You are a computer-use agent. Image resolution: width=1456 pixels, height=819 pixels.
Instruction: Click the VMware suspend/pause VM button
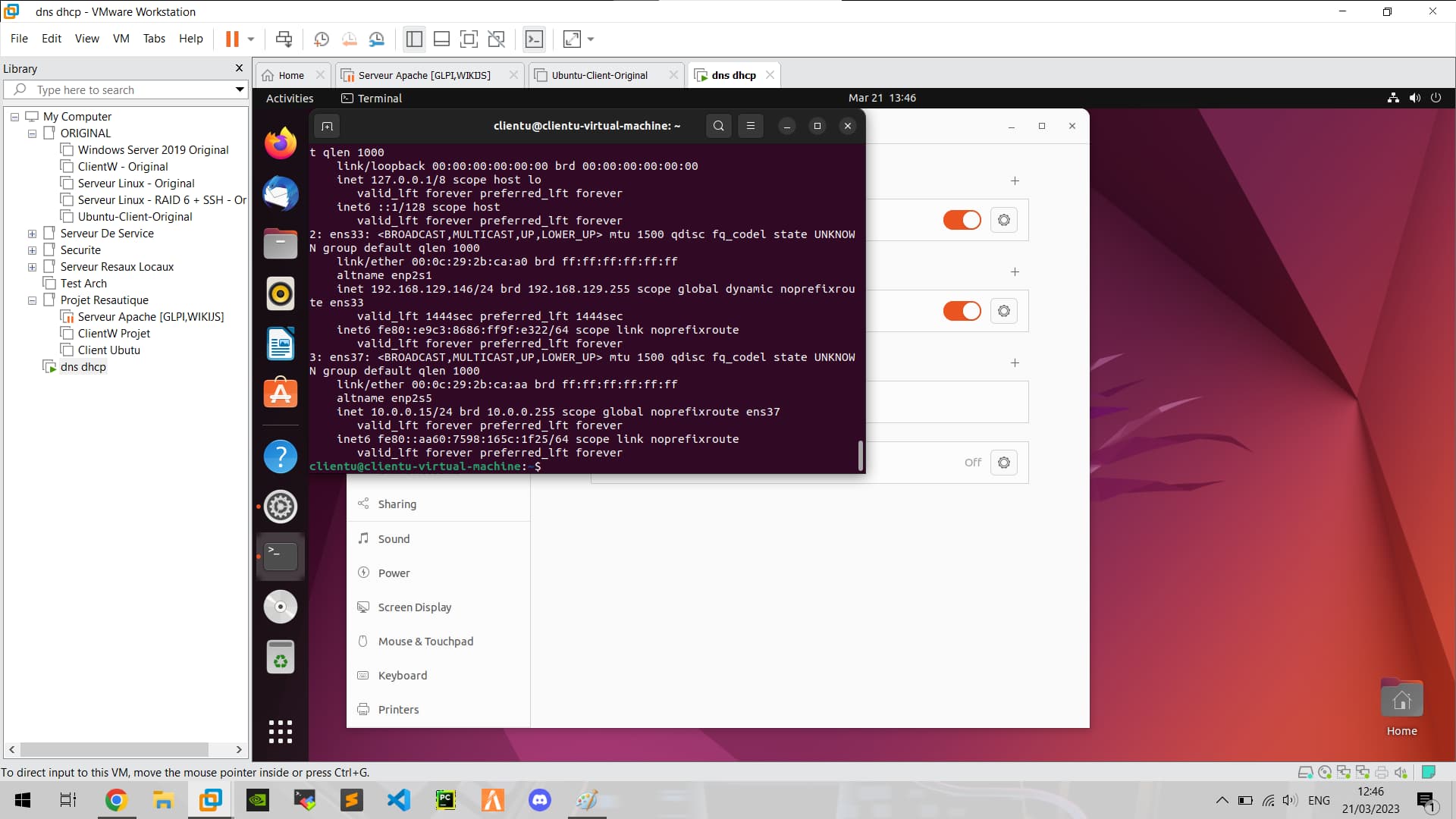click(232, 39)
